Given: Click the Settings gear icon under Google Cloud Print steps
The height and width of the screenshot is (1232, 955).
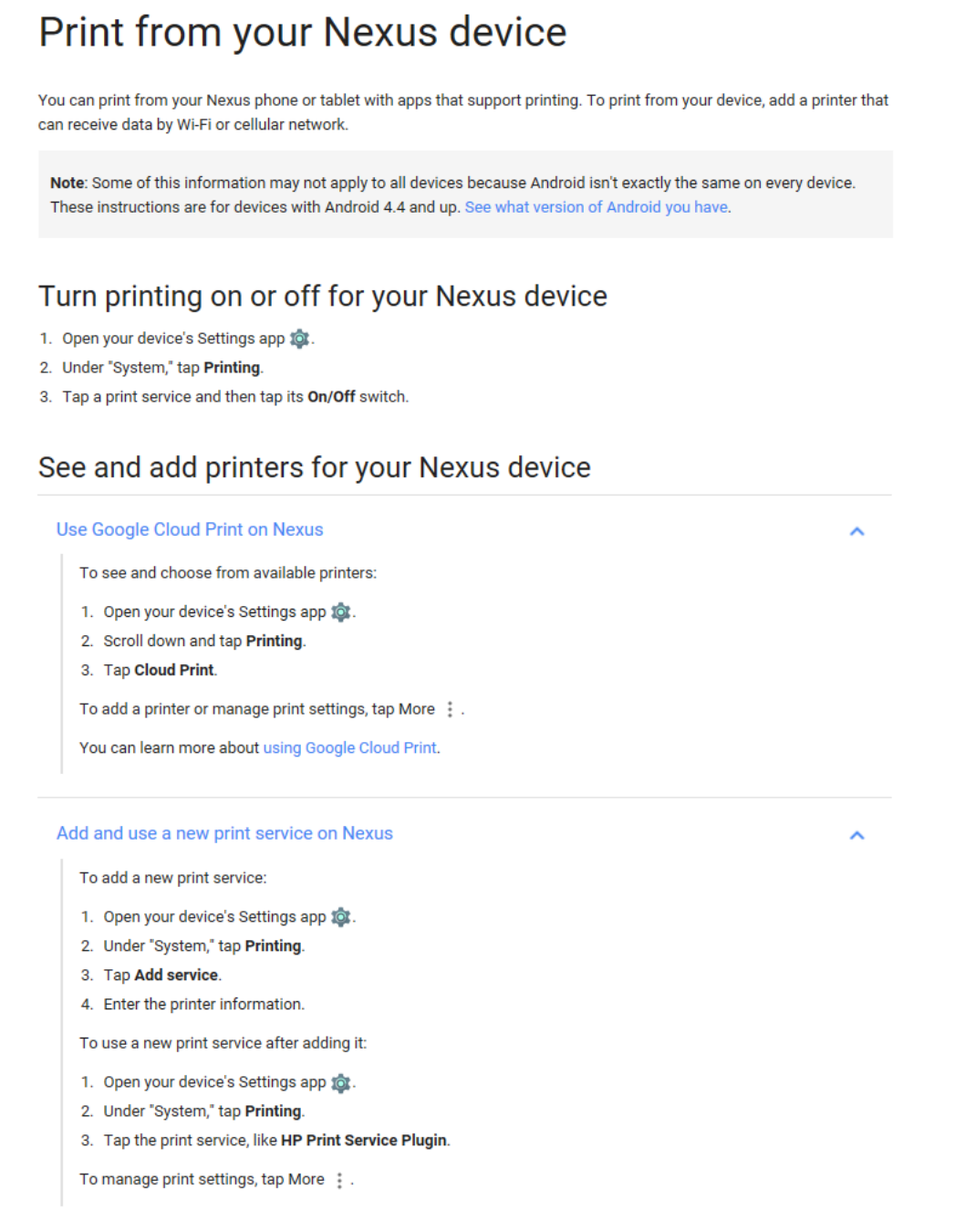Looking at the screenshot, I should tap(340, 611).
